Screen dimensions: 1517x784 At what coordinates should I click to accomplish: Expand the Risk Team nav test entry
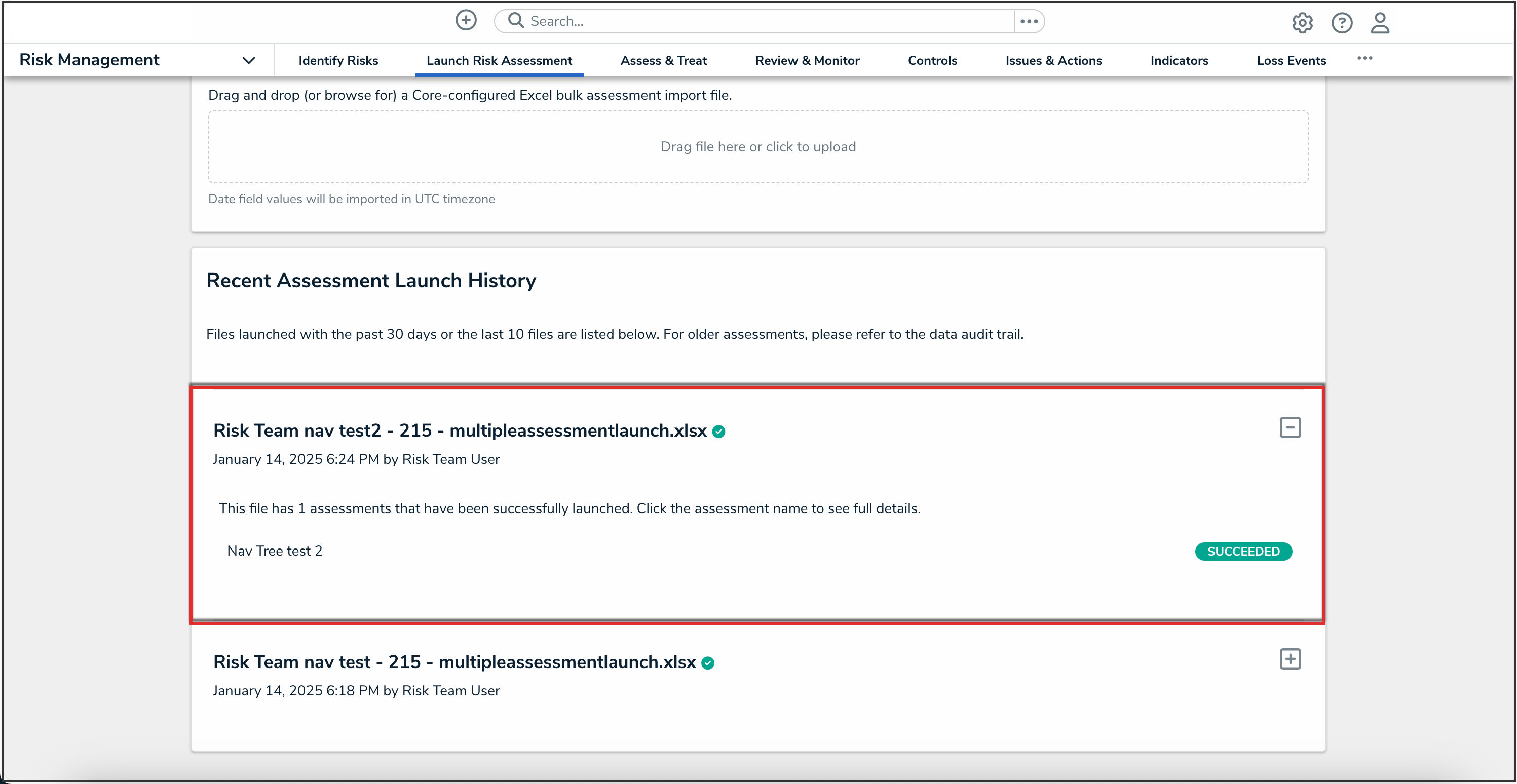pos(1290,658)
